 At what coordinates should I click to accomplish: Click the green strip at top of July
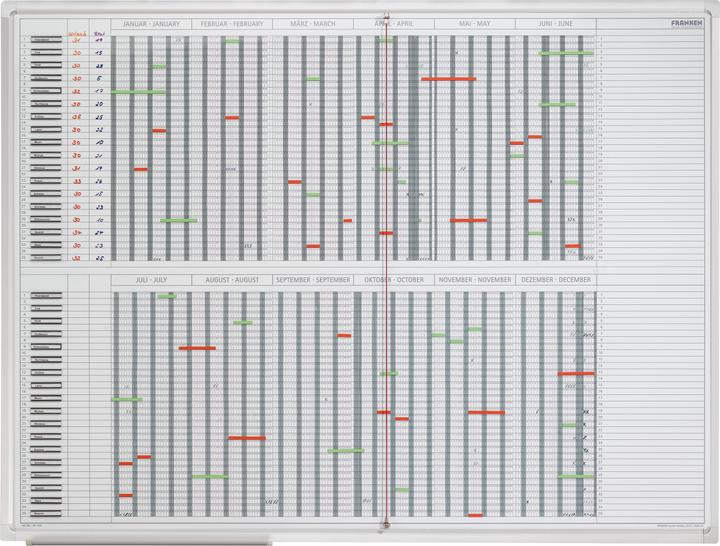167,297
